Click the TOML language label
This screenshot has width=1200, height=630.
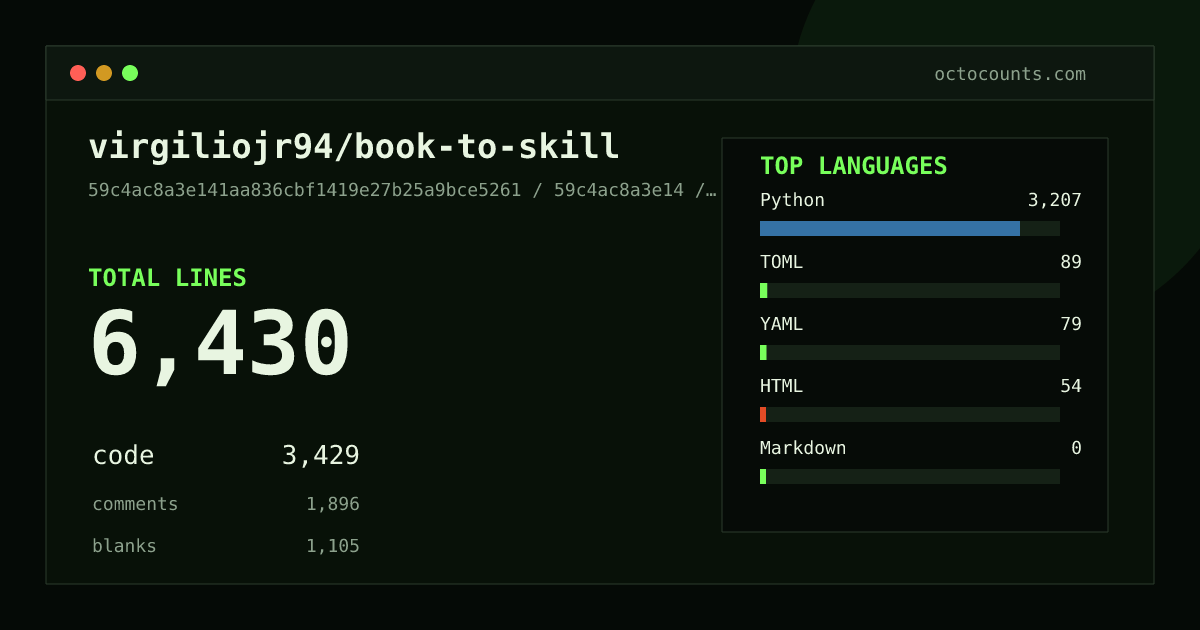point(781,262)
